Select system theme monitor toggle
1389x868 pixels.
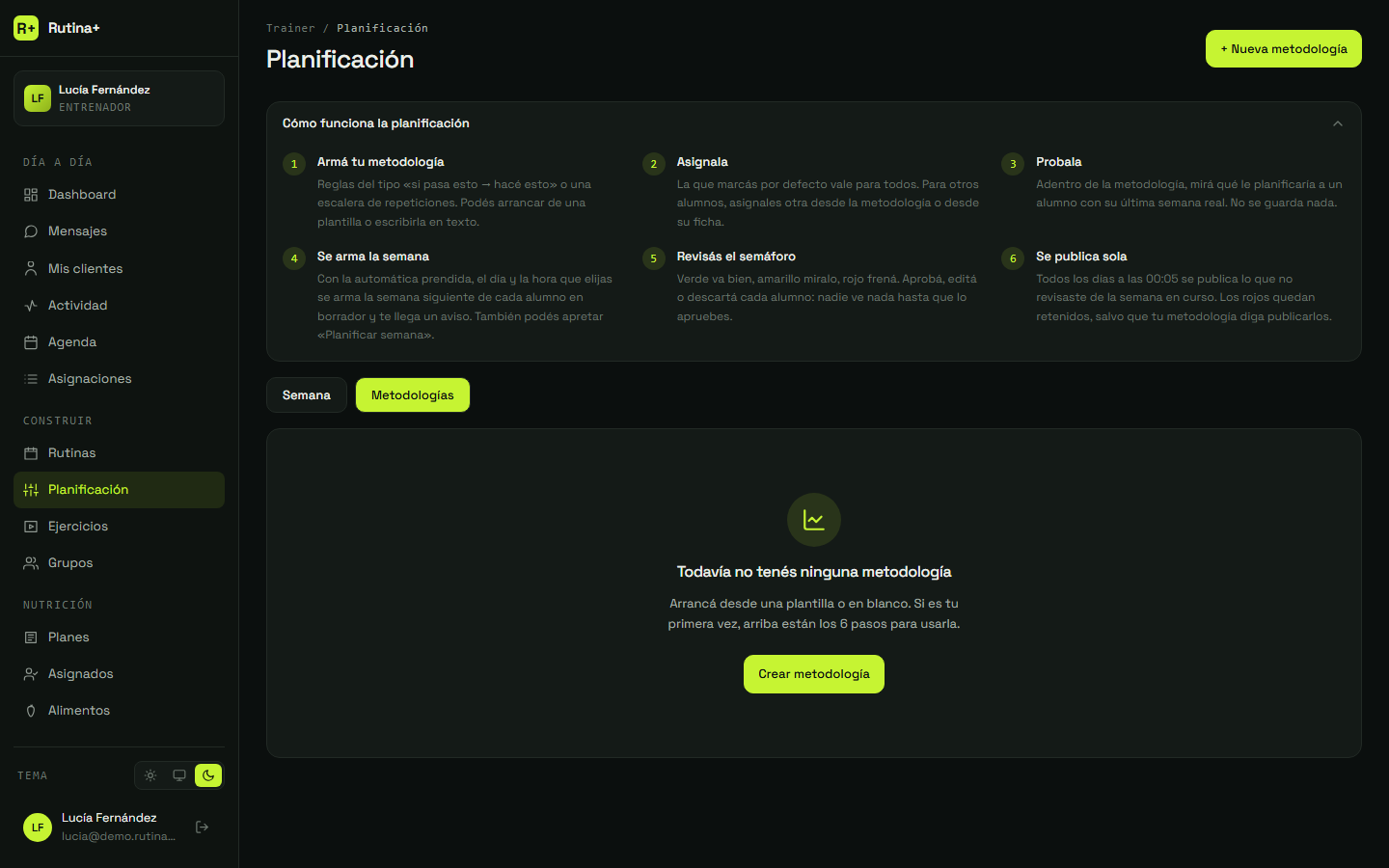point(179,775)
